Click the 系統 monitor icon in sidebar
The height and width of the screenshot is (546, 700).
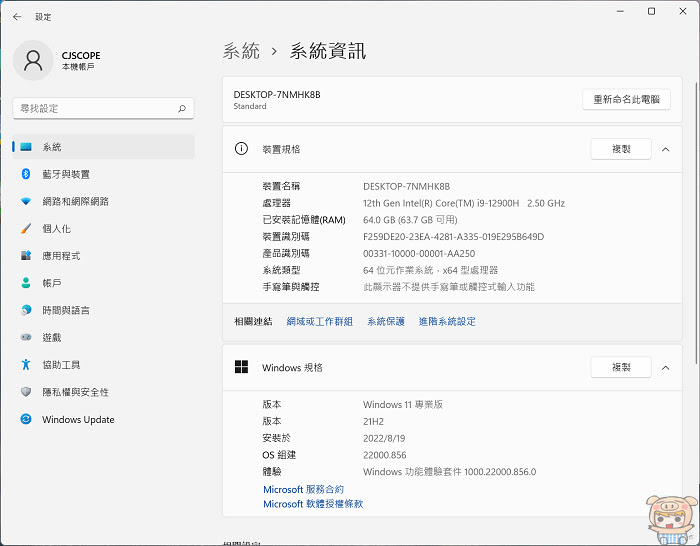point(26,147)
